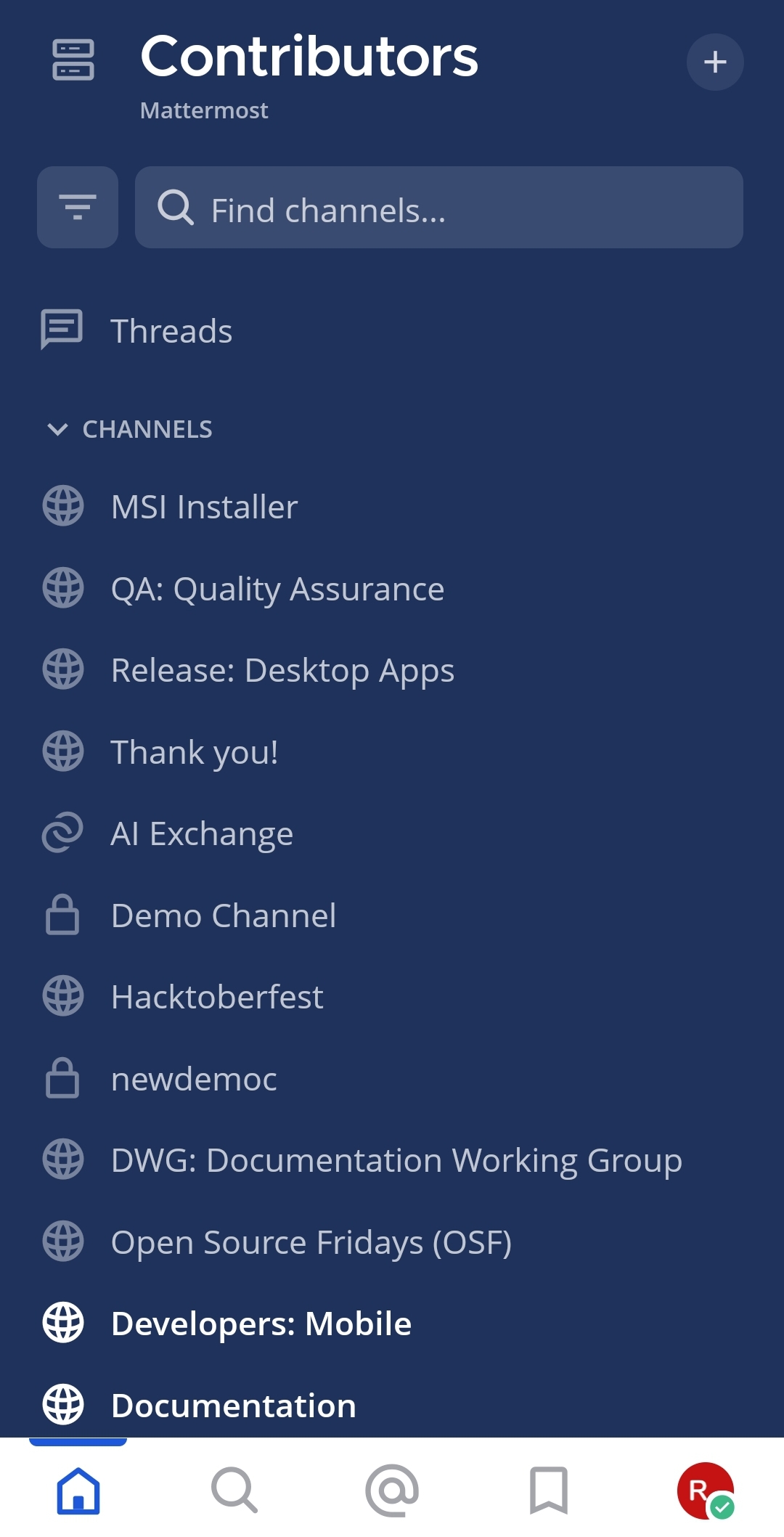Select Open Source Fridays (OSF) channel
The image size is (784, 1537).
(311, 1242)
